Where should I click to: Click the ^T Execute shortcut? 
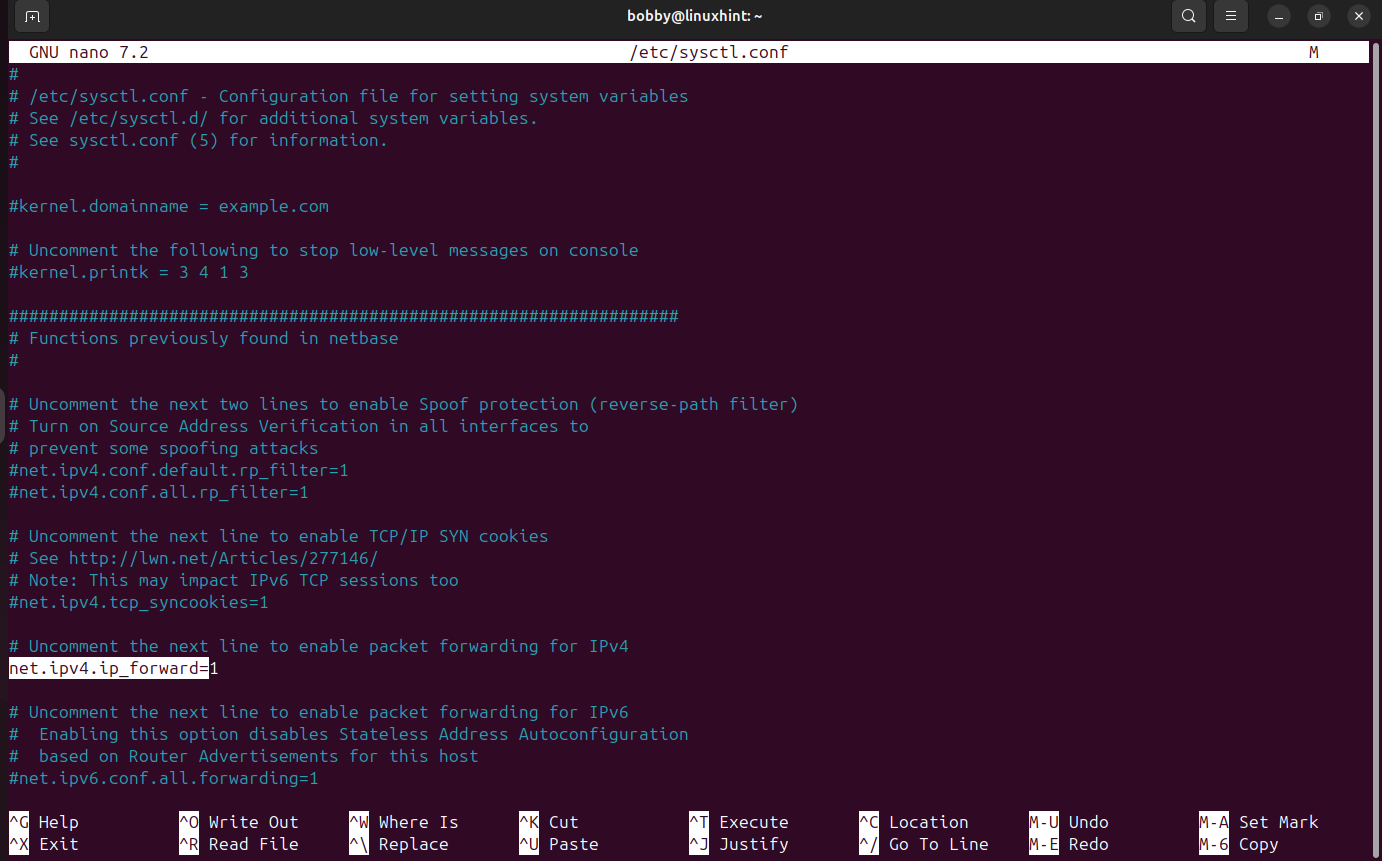(x=739, y=822)
